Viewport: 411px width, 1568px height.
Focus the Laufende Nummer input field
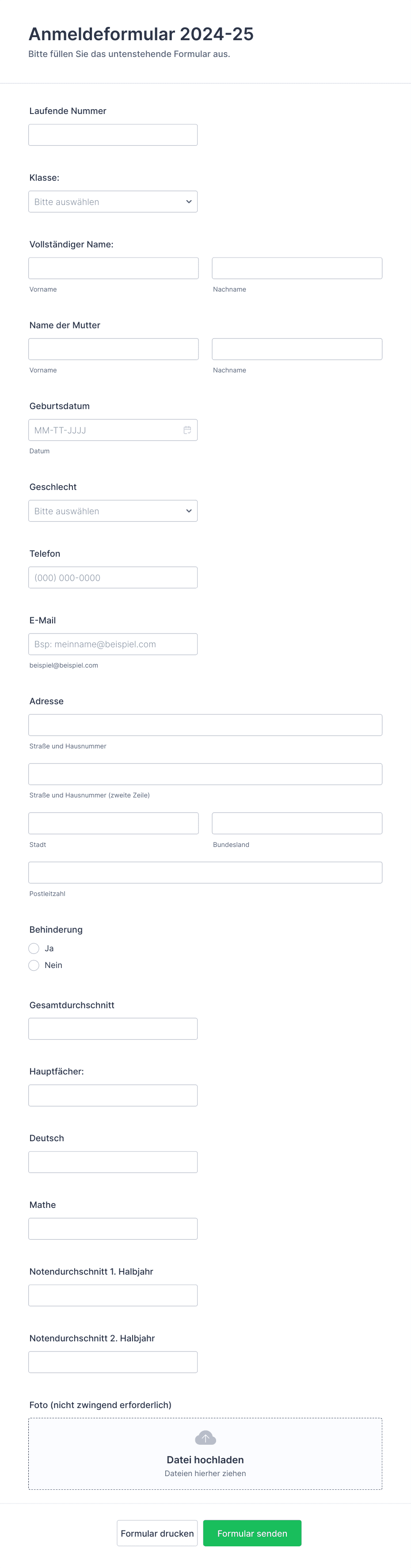(113, 134)
